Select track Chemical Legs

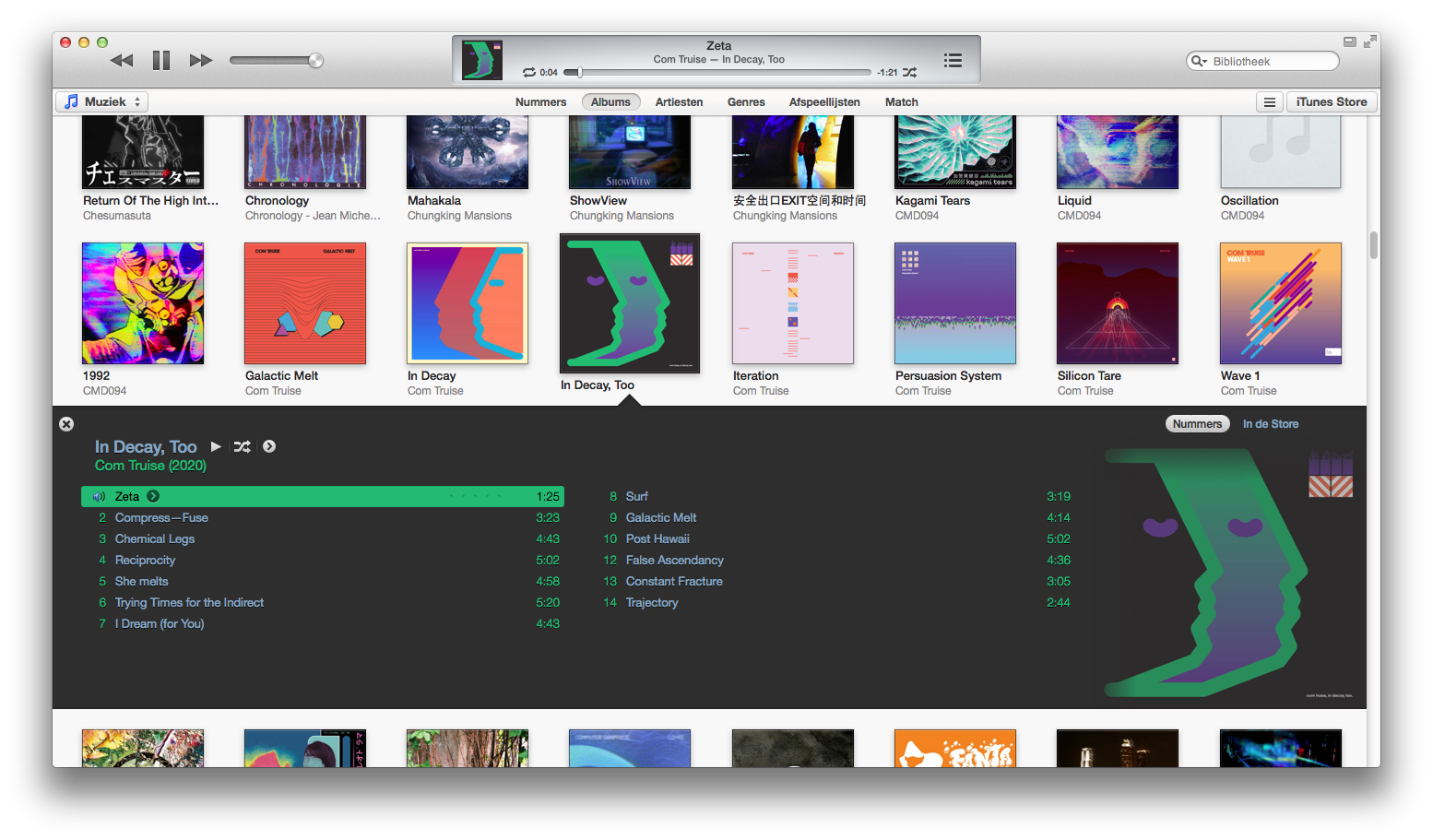click(x=323, y=538)
